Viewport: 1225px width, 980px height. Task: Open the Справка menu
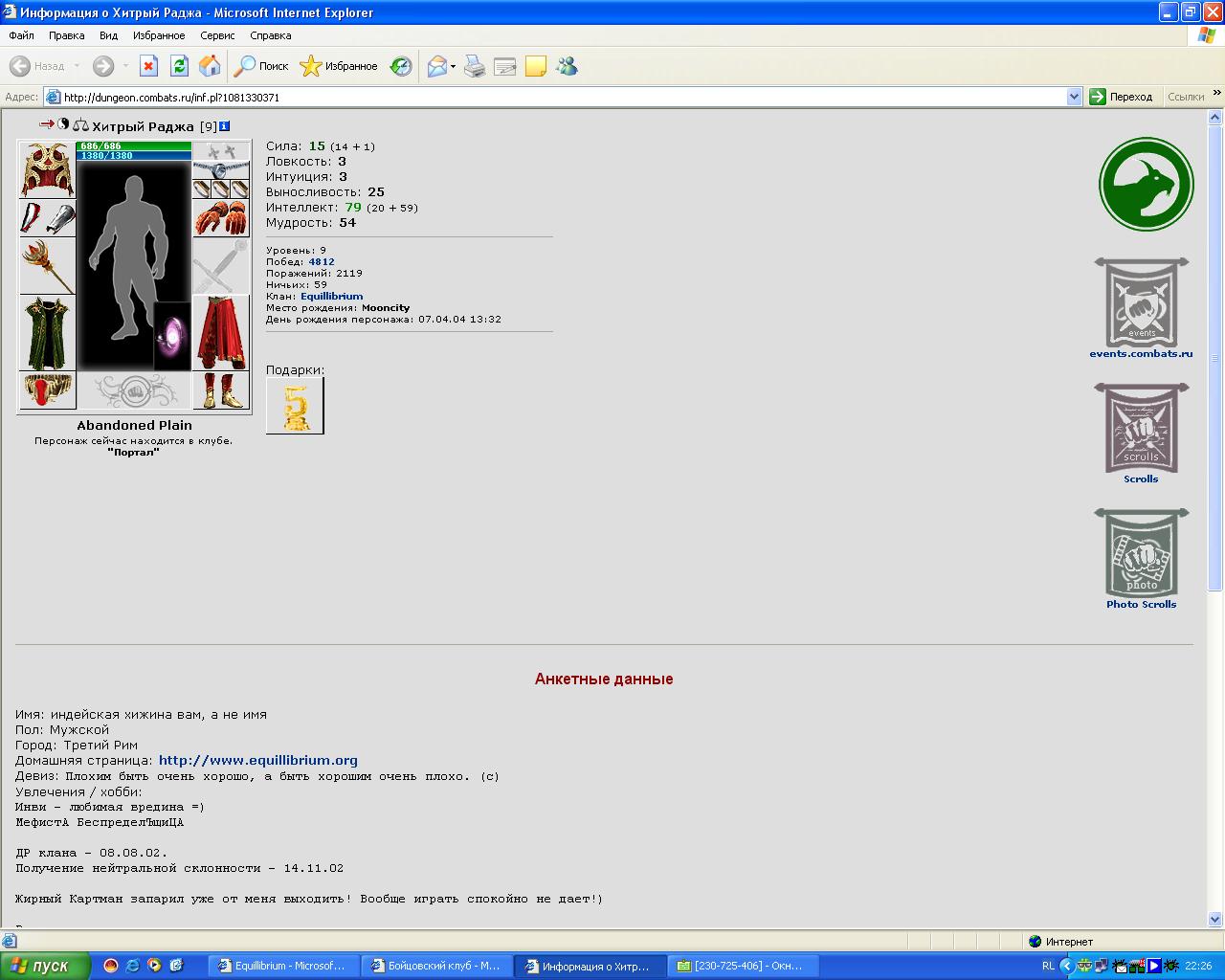270,35
